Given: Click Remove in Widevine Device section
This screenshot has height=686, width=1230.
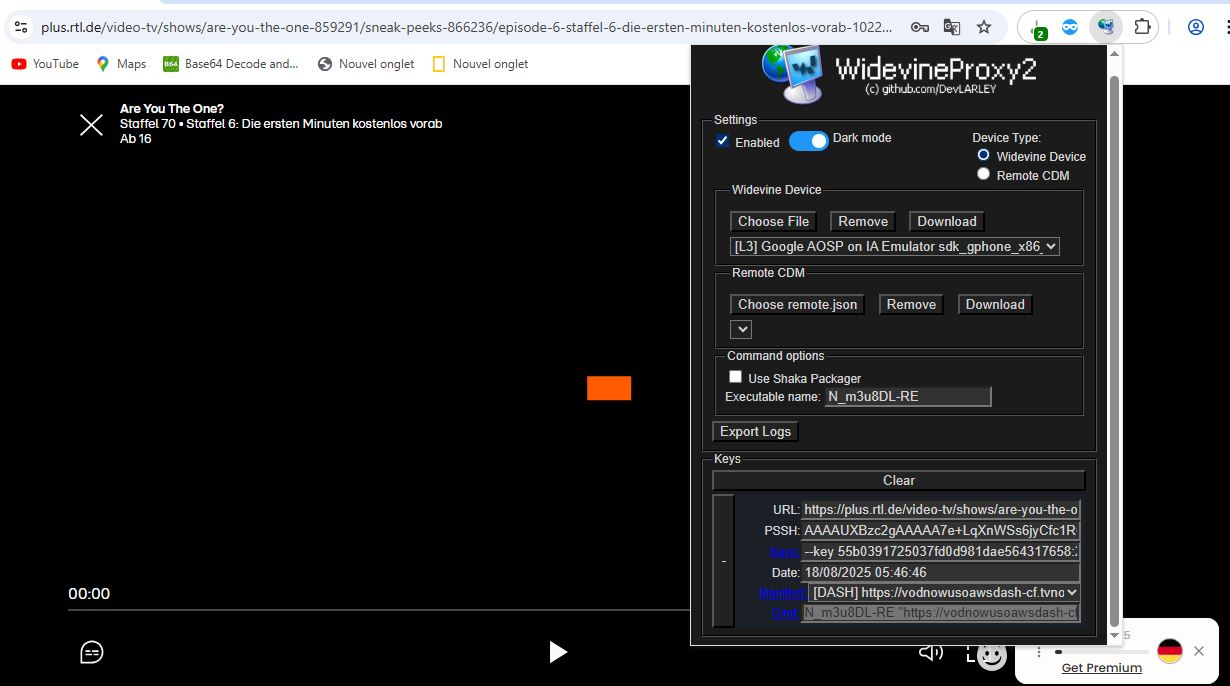Looking at the screenshot, I should [x=863, y=221].
